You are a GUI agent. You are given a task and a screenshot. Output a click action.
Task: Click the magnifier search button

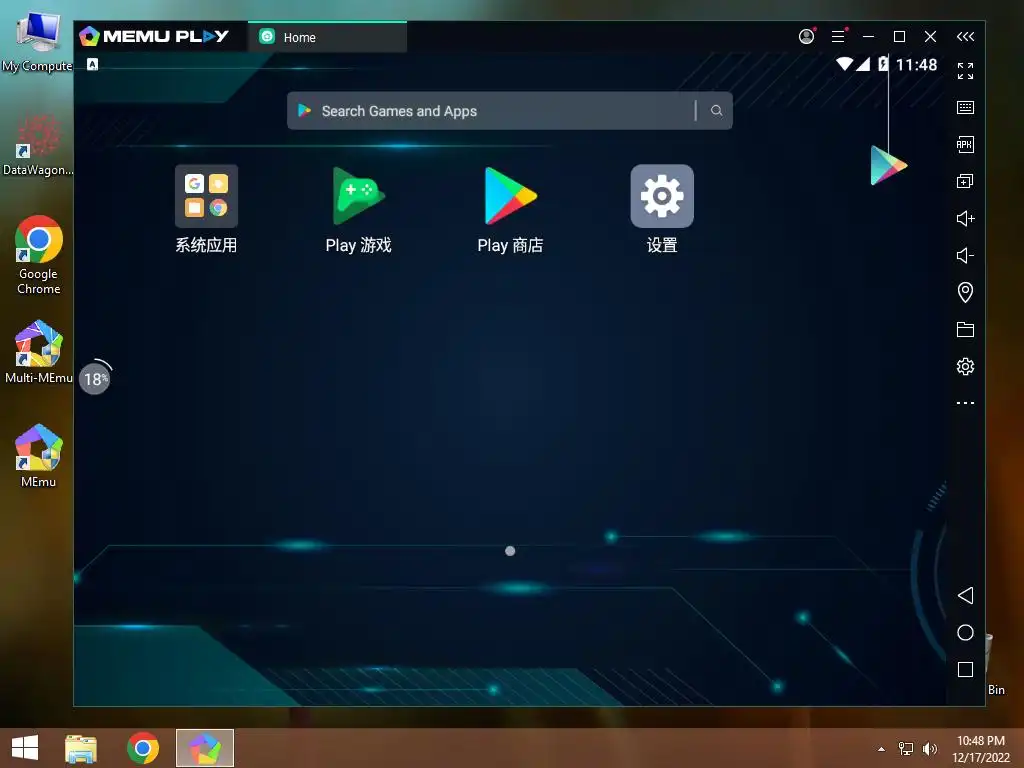[716, 111]
